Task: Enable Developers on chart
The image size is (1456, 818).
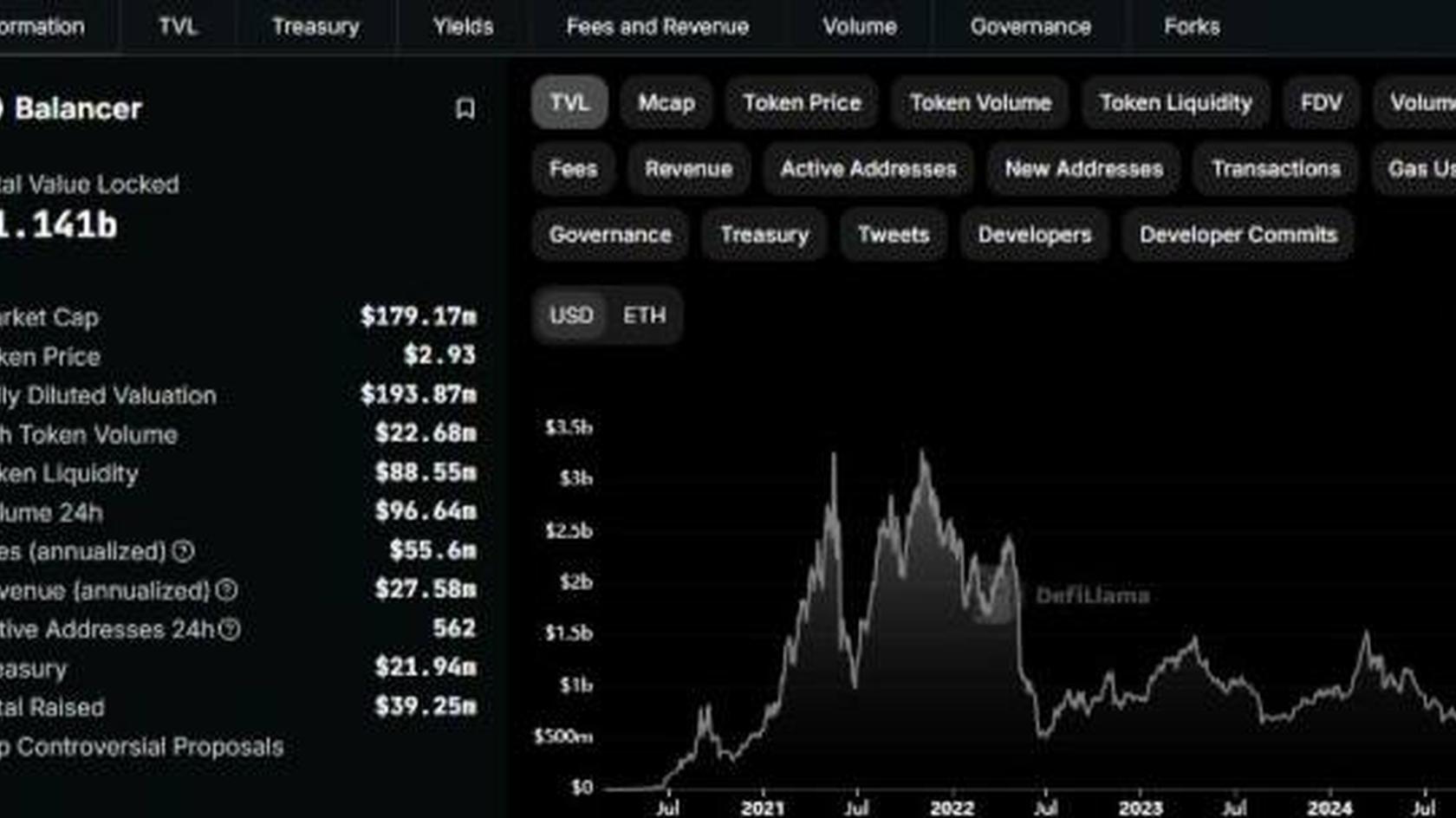Action: click(x=1035, y=235)
